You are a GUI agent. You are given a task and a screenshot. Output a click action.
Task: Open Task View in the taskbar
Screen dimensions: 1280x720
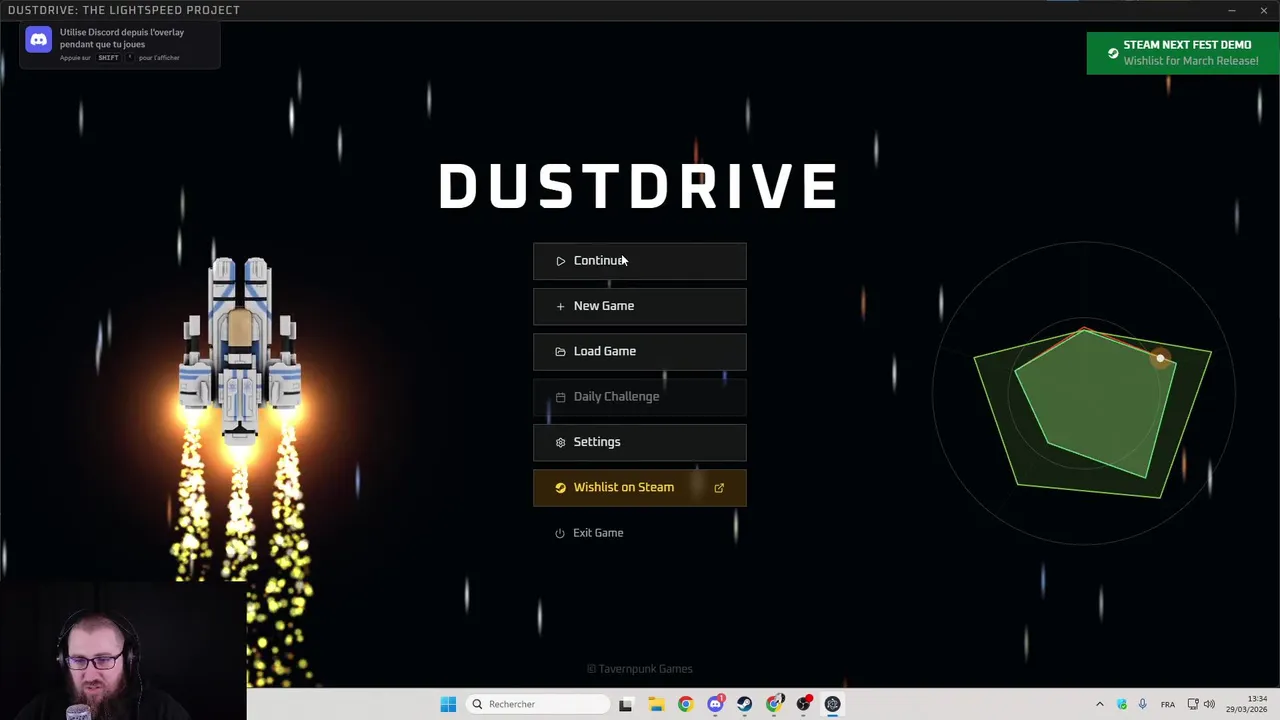click(625, 704)
